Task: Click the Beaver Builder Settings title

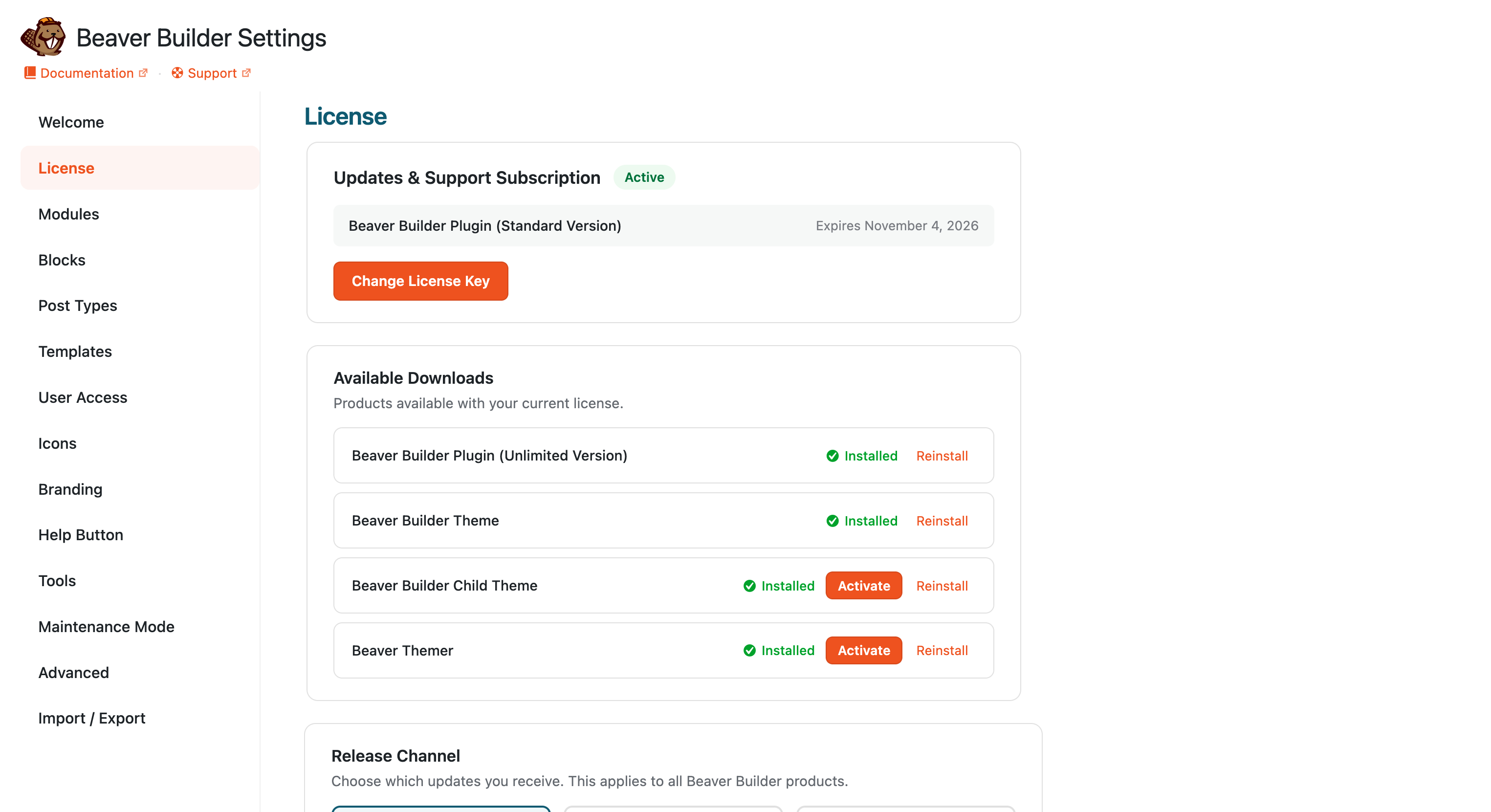Action: [x=201, y=38]
